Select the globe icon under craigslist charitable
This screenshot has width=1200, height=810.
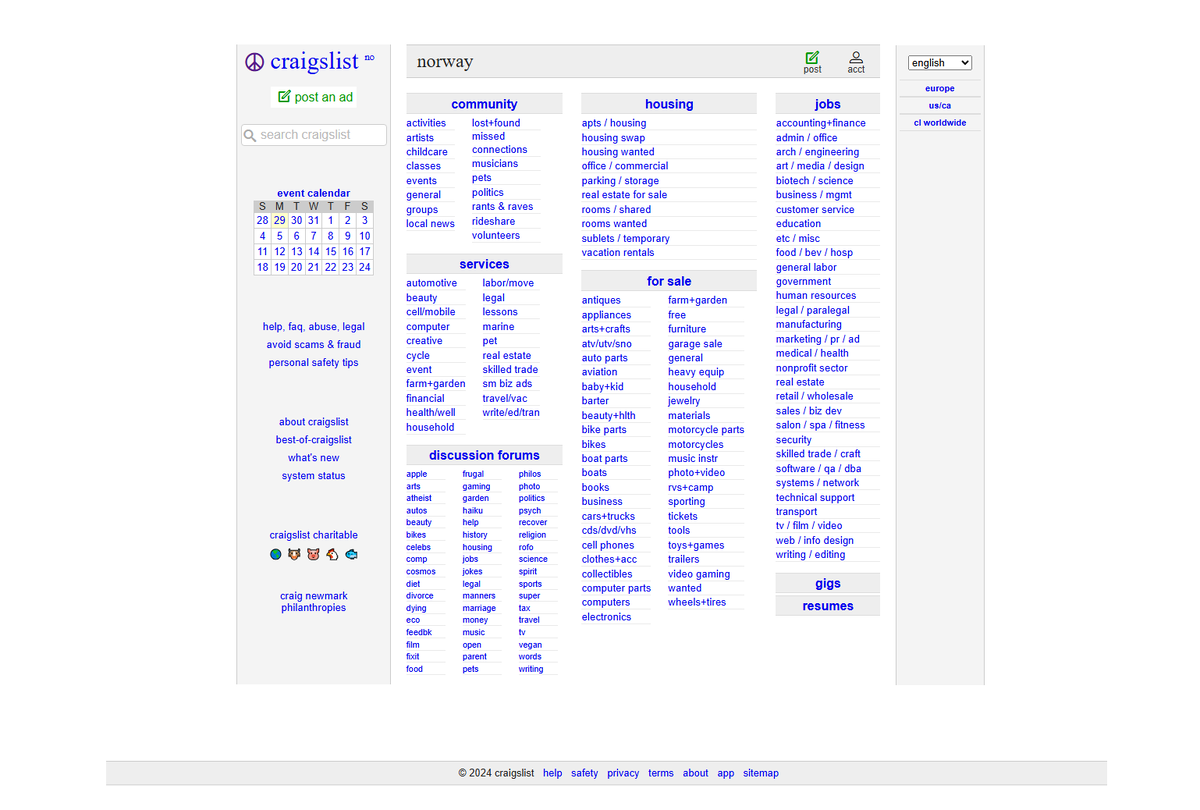[276, 554]
